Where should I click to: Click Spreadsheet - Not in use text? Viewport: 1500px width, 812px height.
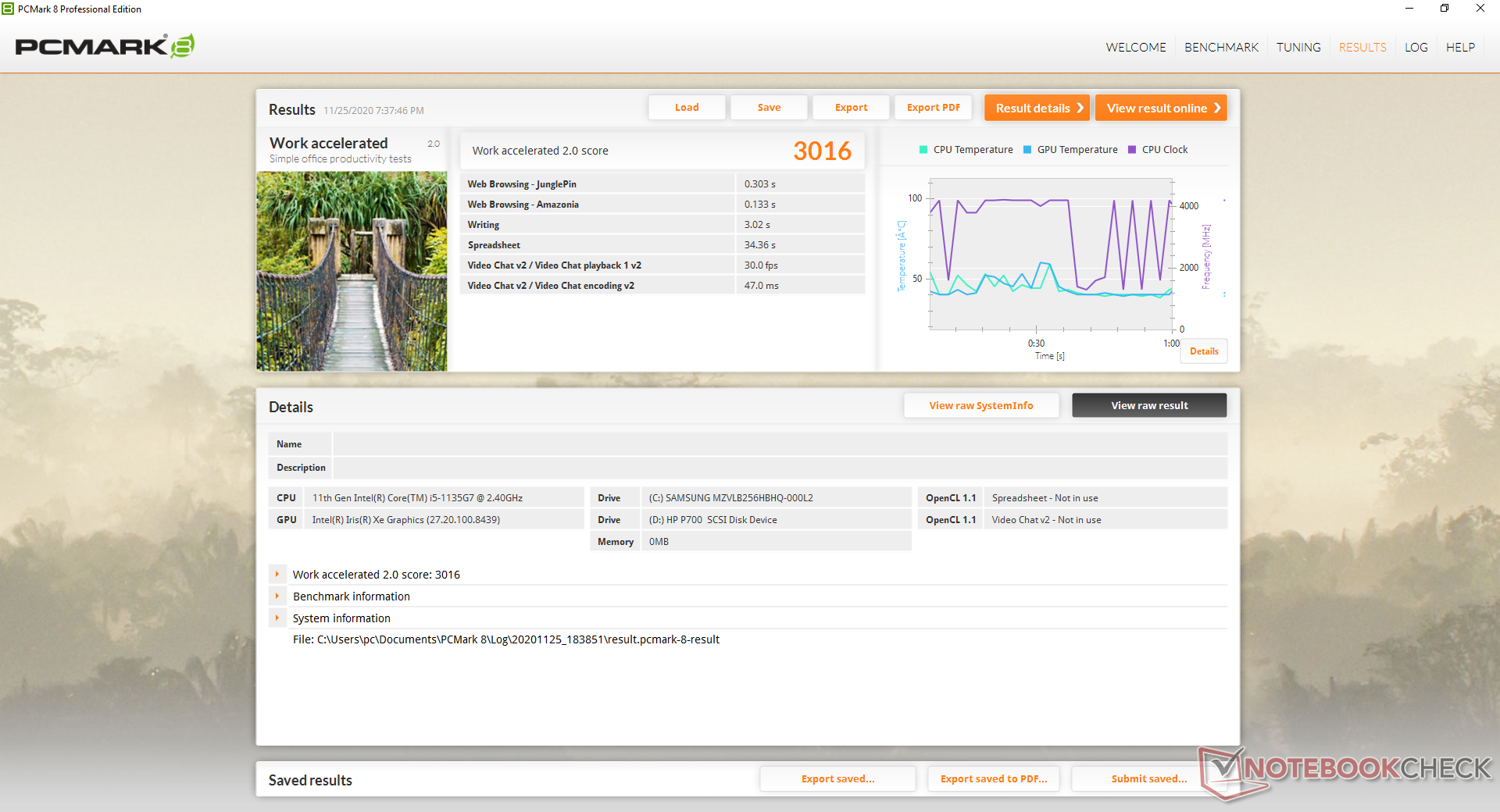click(1045, 498)
